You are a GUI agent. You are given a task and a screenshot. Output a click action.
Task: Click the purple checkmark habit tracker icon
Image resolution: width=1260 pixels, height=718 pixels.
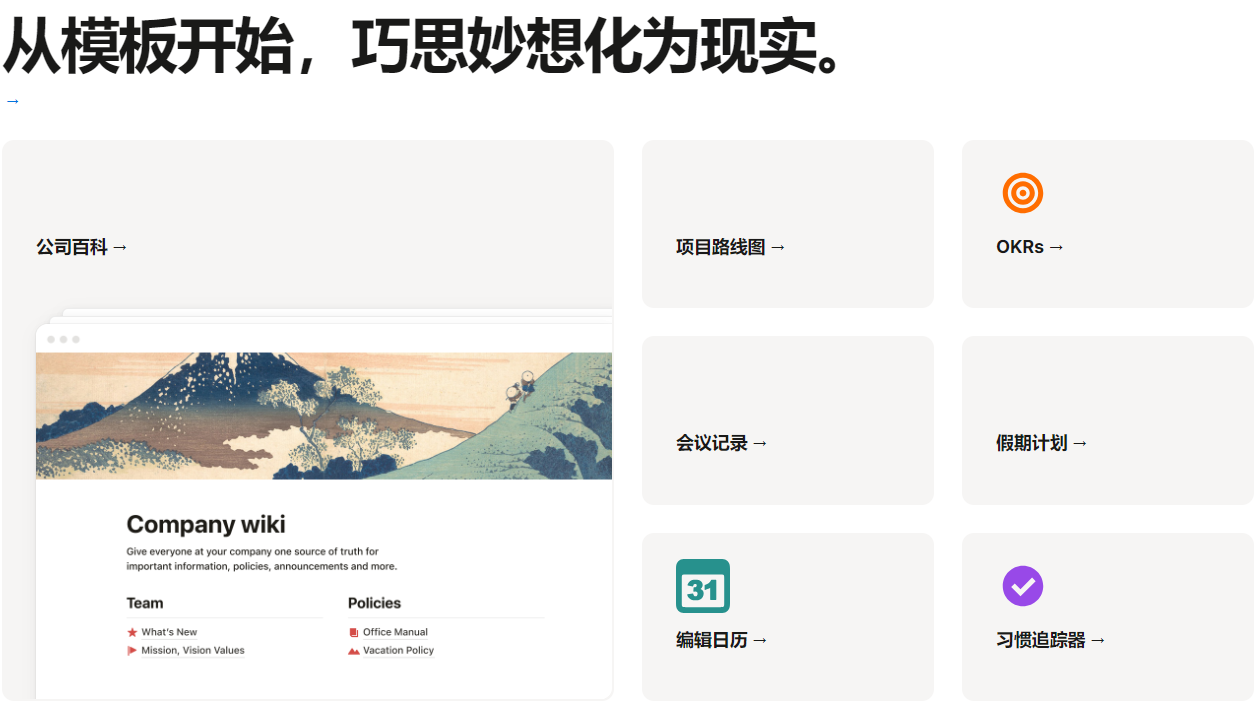tap(1022, 586)
